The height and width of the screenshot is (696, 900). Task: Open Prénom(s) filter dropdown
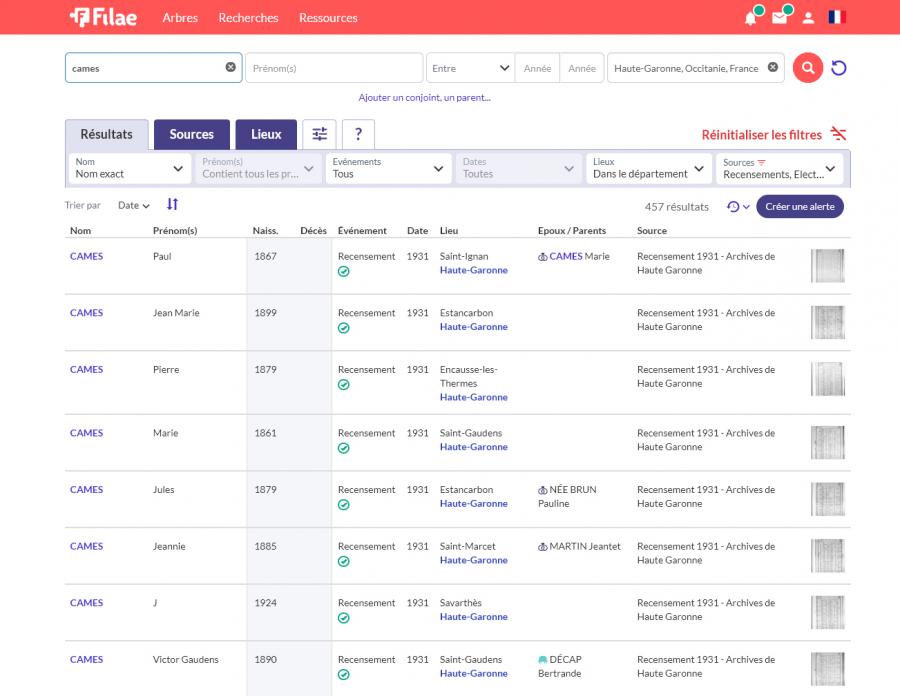258,168
